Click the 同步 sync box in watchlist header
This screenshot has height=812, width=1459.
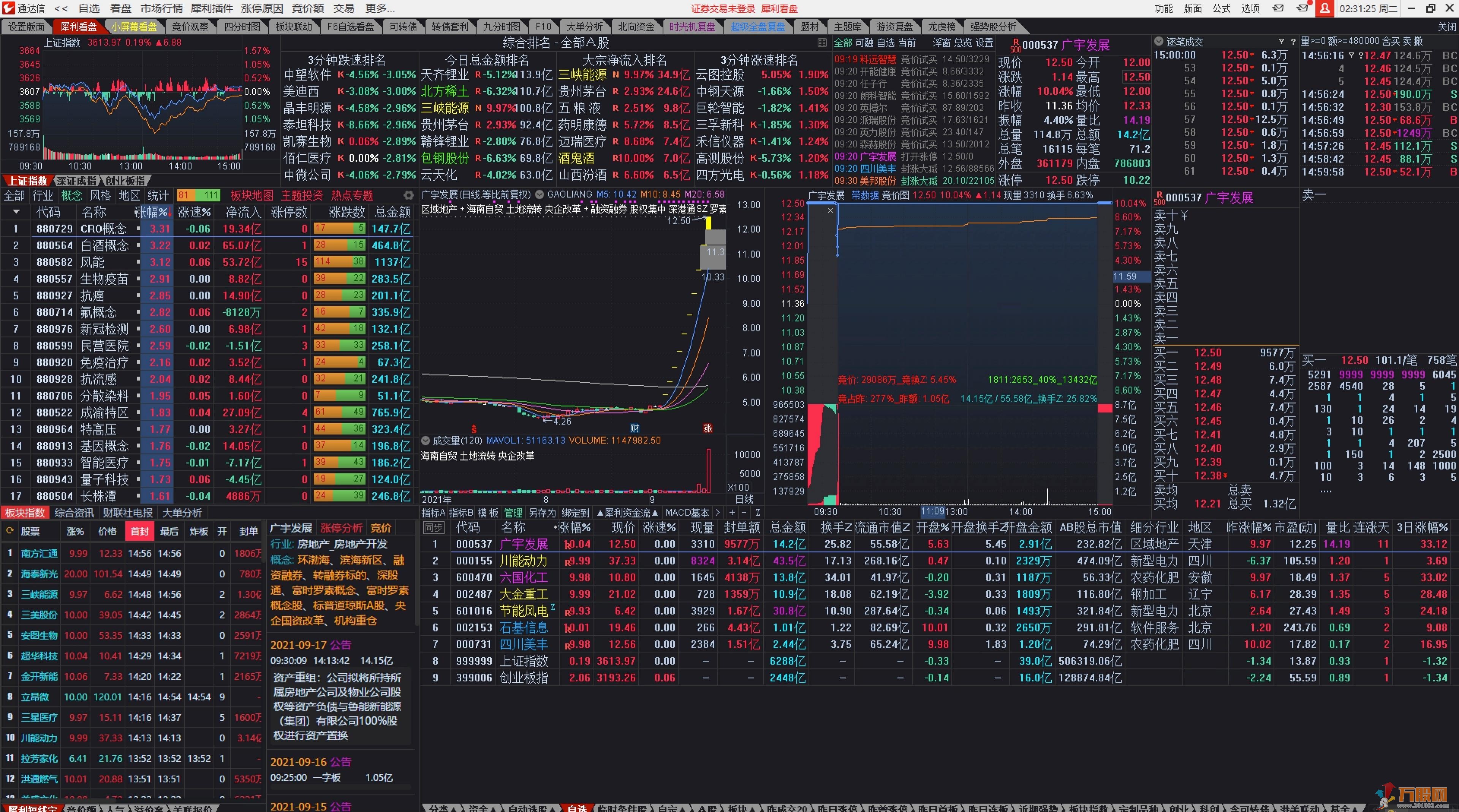[433, 527]
